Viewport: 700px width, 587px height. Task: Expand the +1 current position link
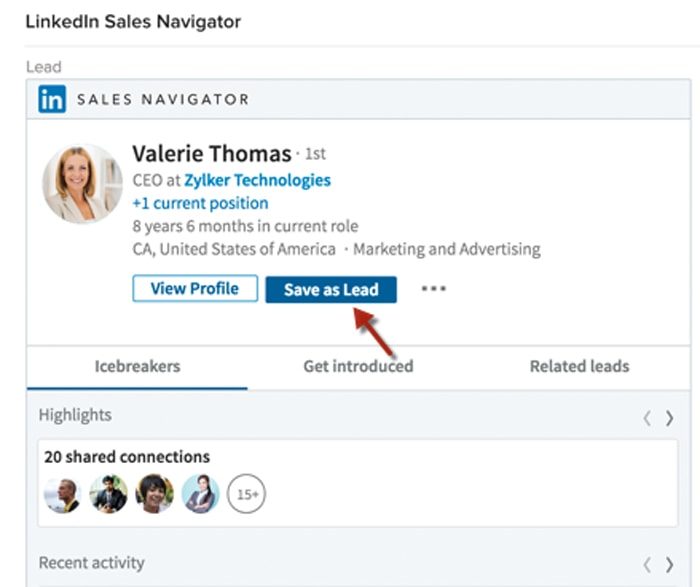click(200, 204)
